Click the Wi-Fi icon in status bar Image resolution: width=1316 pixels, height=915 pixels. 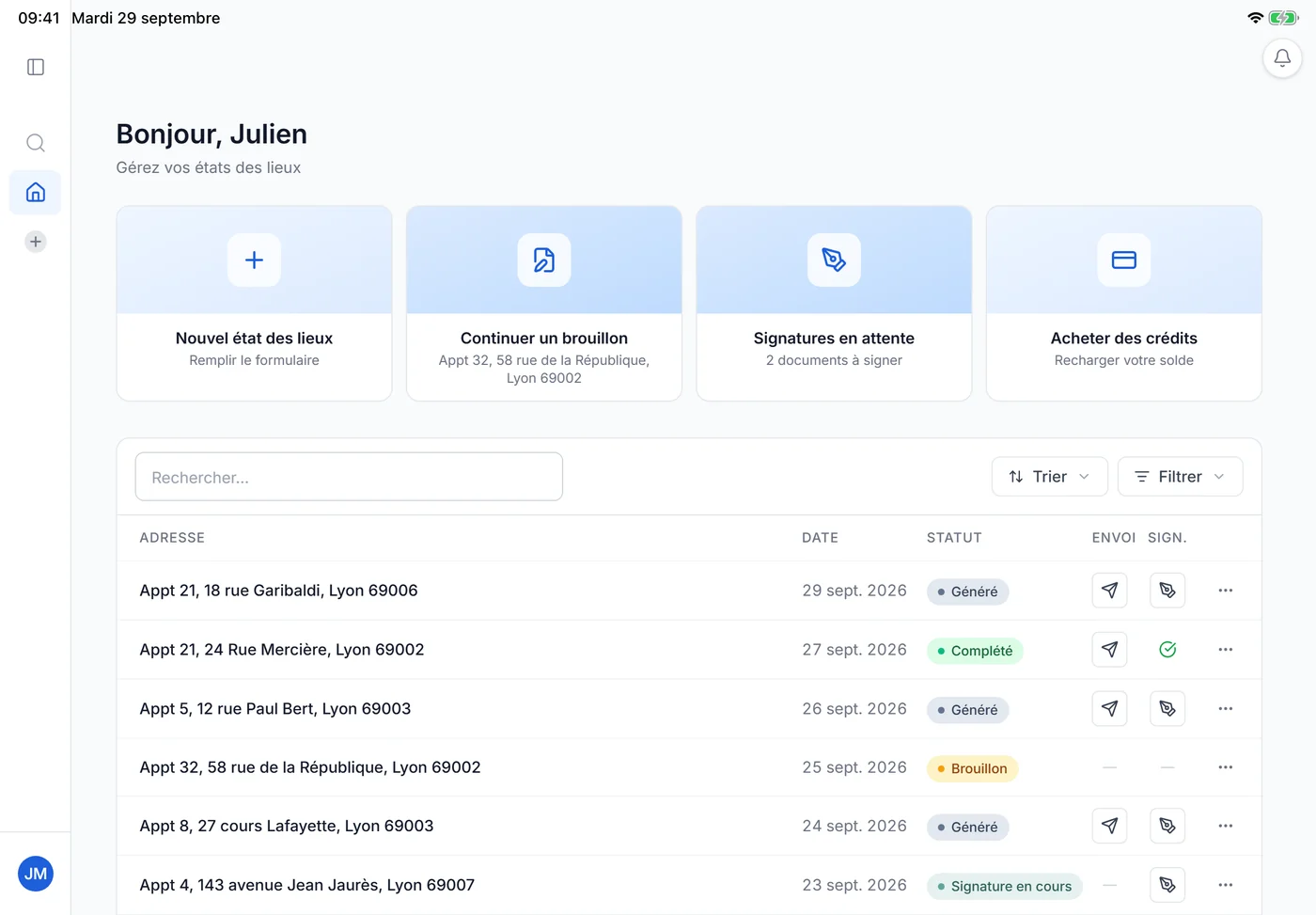(x=1255, y=18)
